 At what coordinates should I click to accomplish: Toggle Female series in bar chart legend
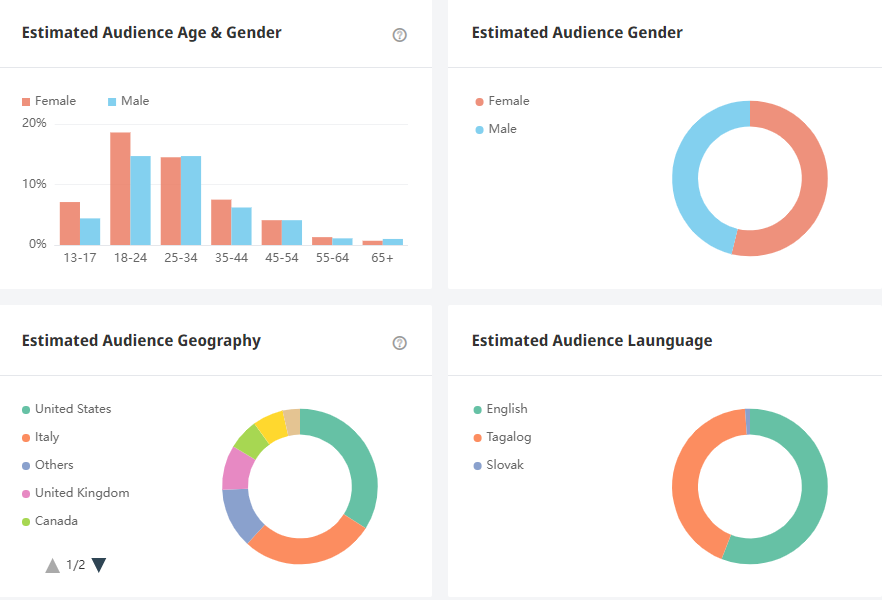click(49, 101)
